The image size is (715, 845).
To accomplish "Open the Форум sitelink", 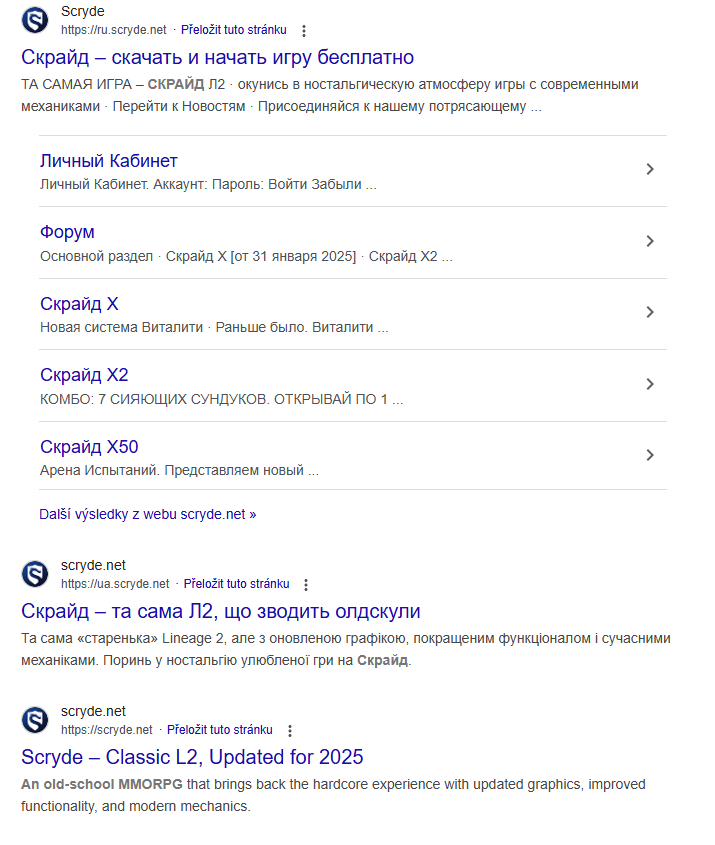I will pos(68,231).
